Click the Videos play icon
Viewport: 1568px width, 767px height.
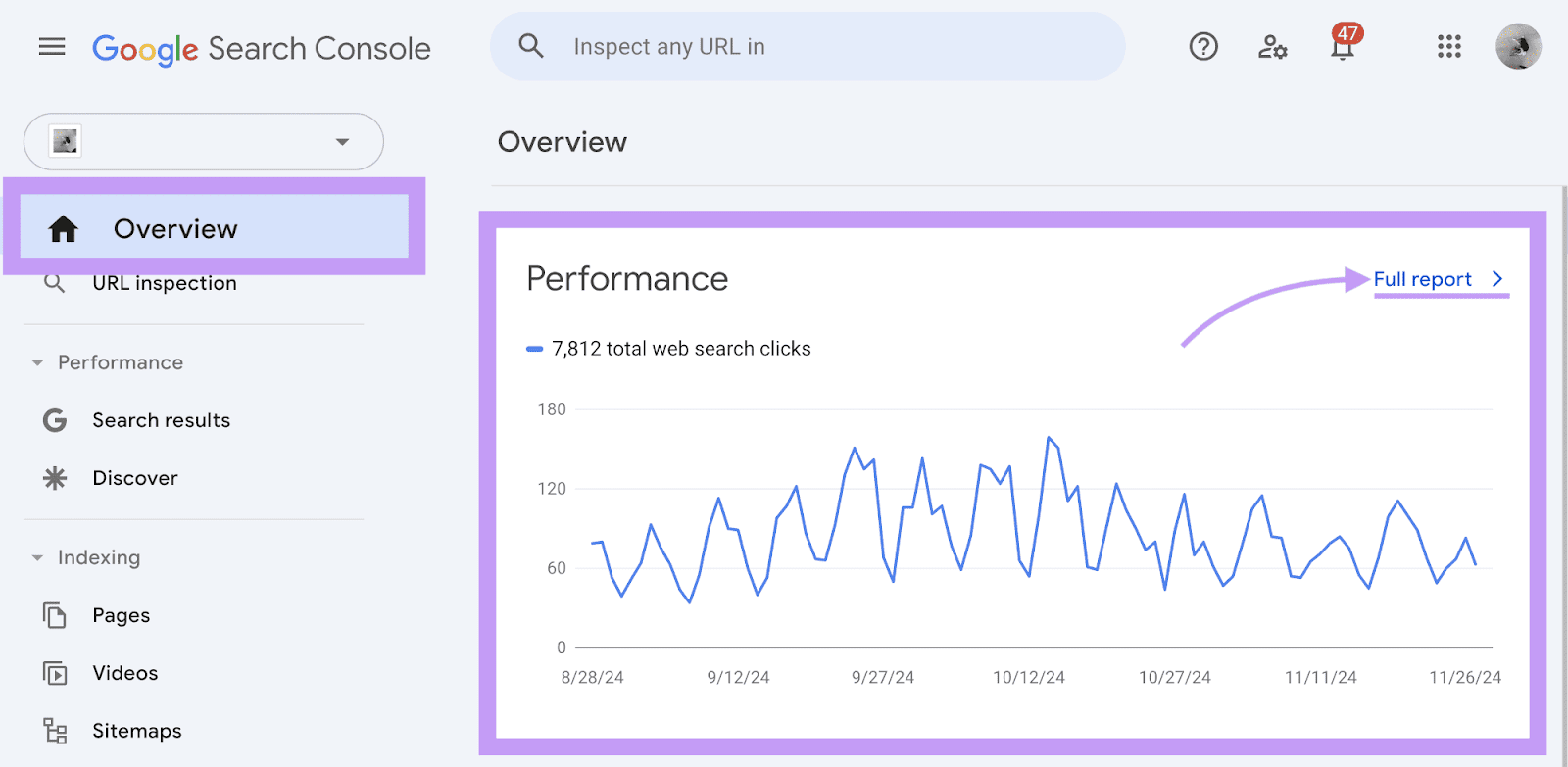click(x=55, y=673)
